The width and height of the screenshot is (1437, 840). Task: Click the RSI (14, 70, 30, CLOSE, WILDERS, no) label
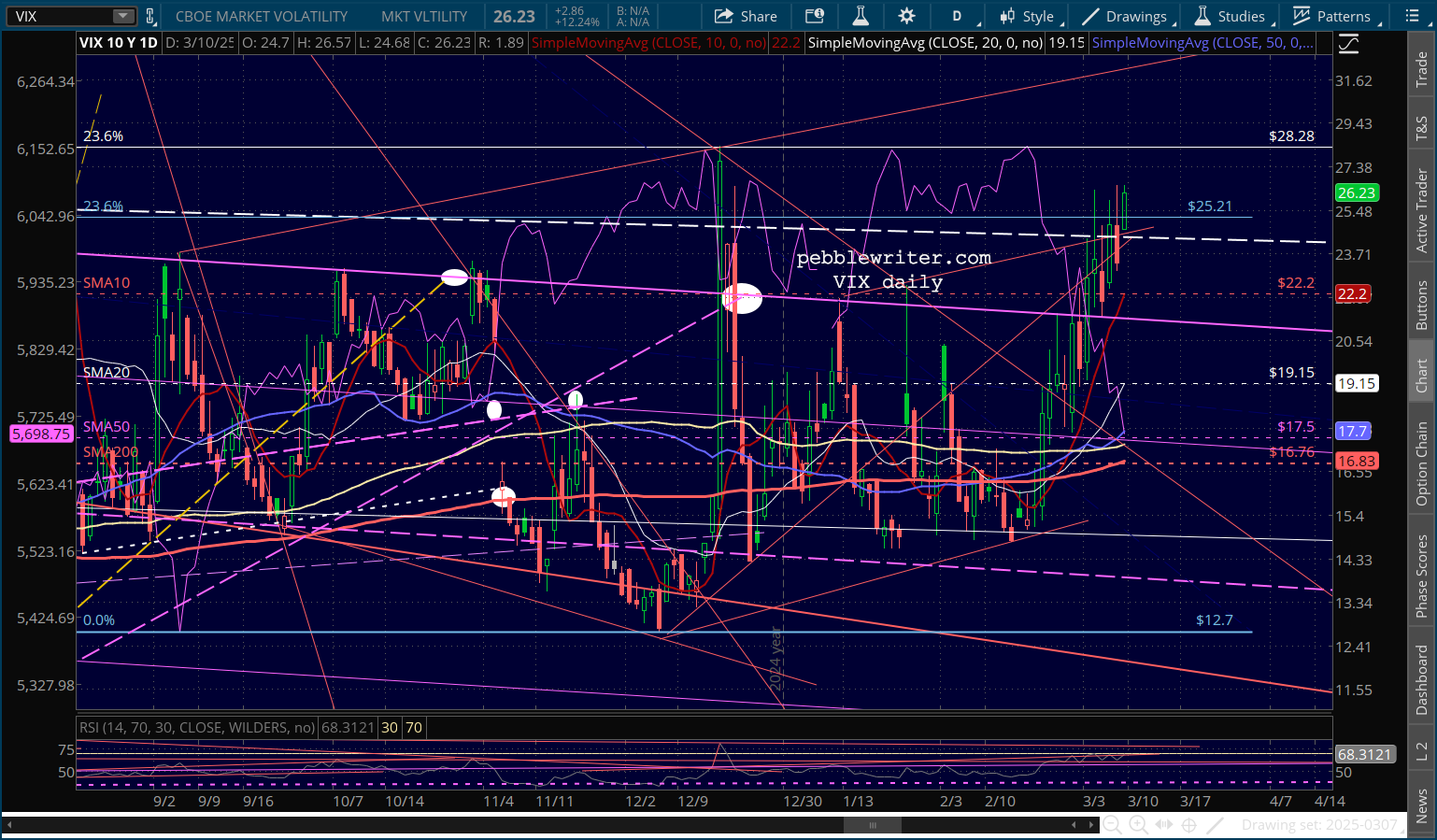(x=197, y=727)
